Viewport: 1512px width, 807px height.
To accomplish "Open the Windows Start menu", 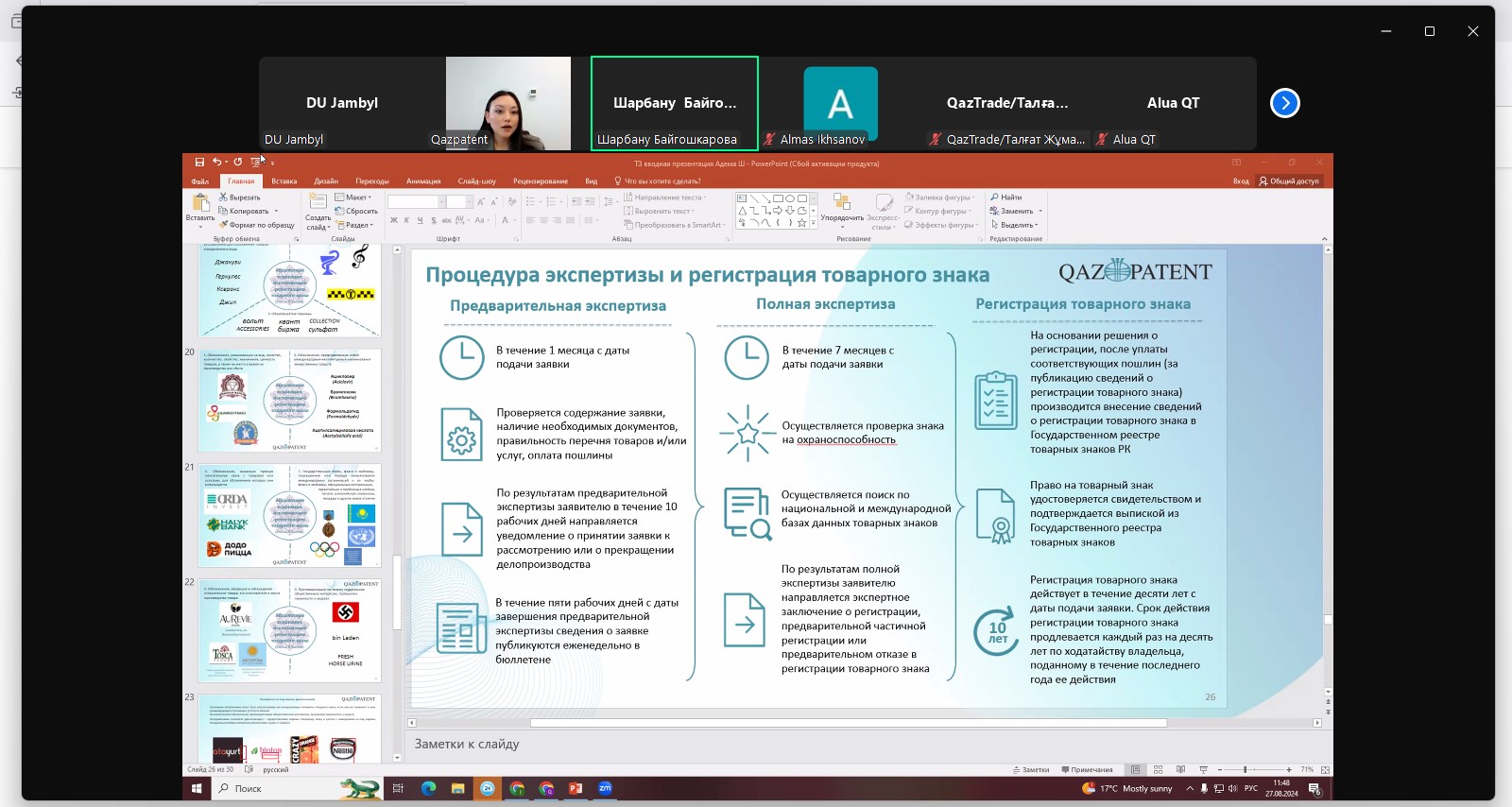I will point(198,788).
